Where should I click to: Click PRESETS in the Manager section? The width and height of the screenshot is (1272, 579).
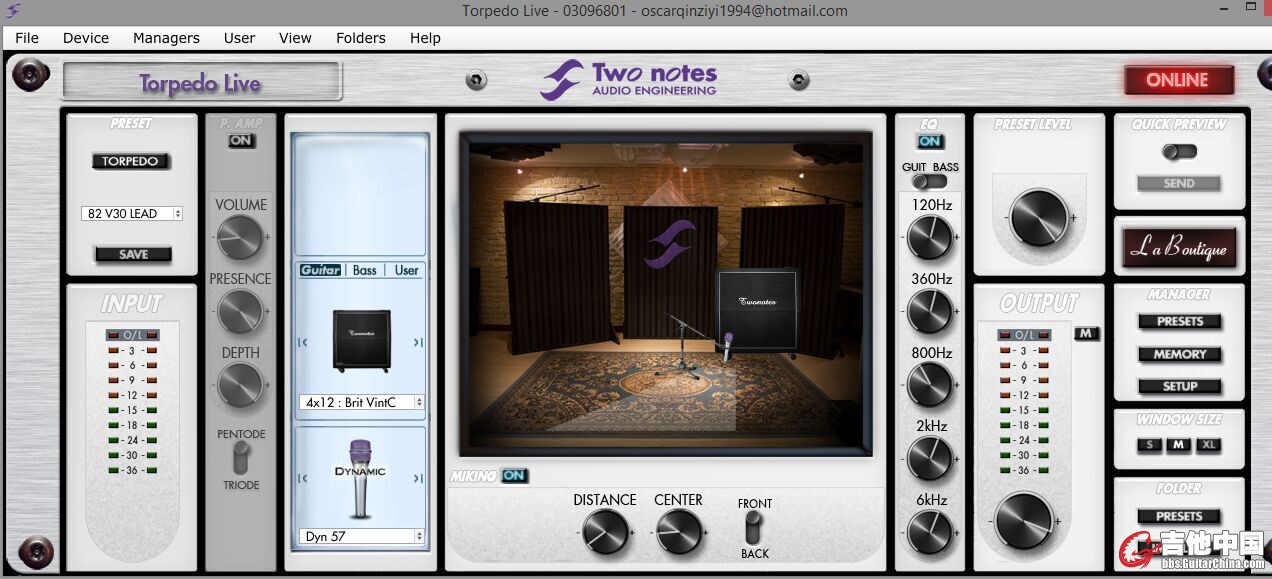click(x=1180, y=322)
